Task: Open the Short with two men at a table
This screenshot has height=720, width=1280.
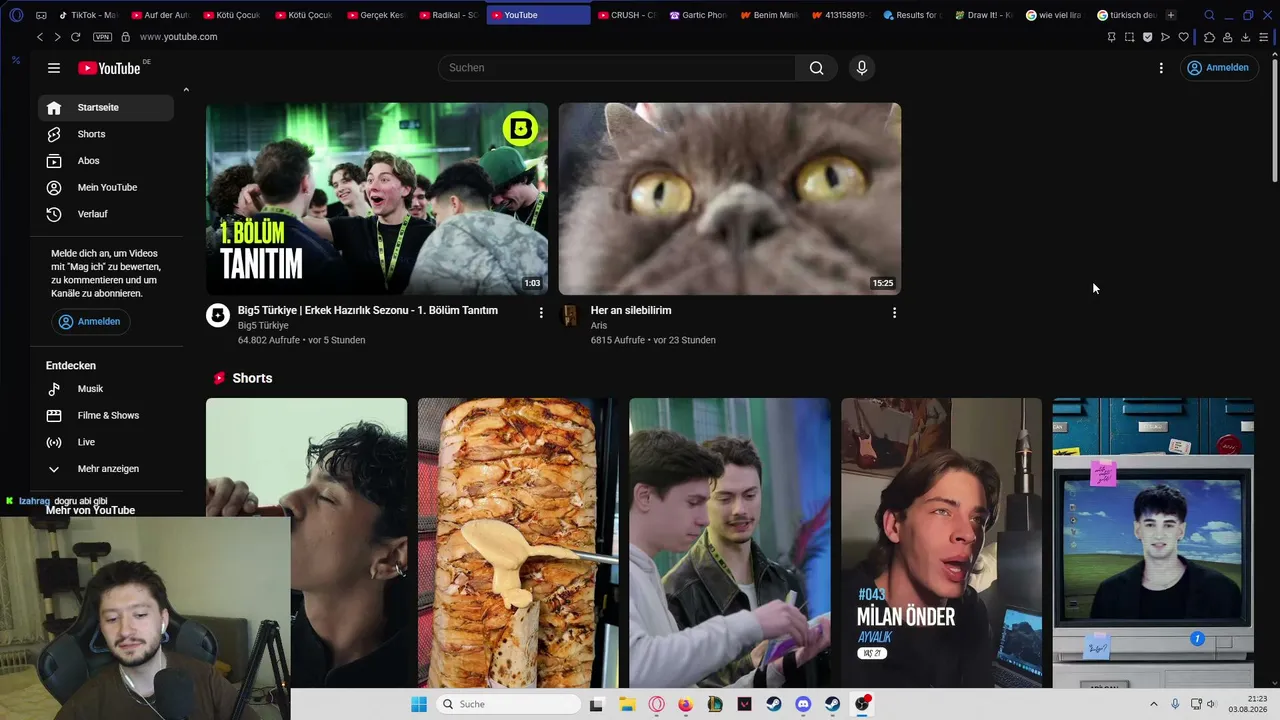Action: click(730, 543)
